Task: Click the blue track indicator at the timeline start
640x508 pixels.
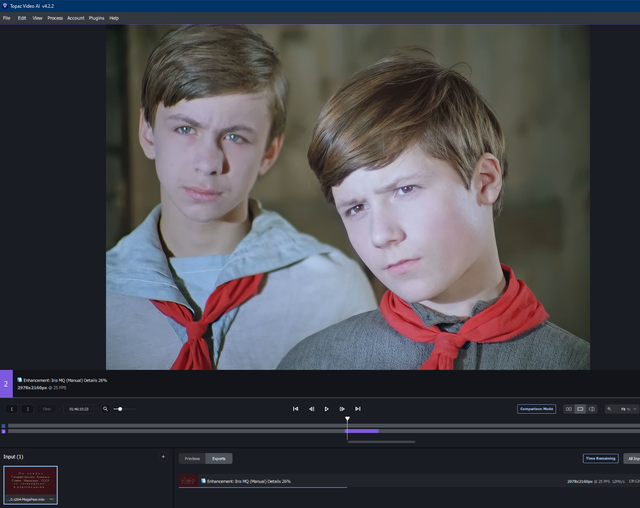Action: pos(3,426)
